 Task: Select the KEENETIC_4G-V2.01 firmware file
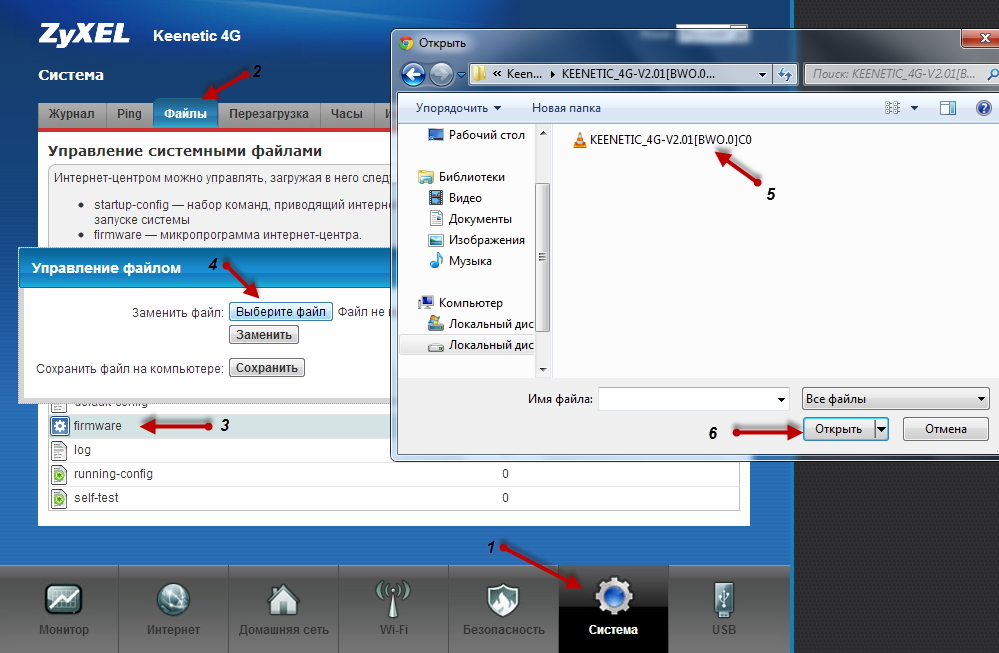[x=670, y=140]
